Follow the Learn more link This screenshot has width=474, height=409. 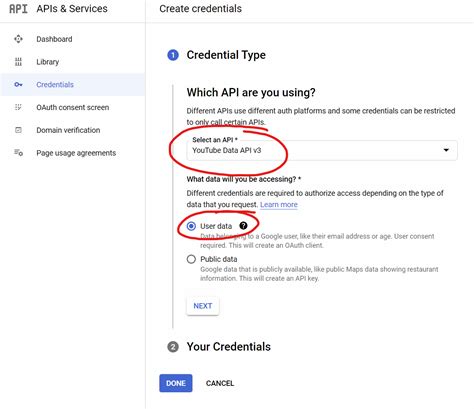coord(279,204)
